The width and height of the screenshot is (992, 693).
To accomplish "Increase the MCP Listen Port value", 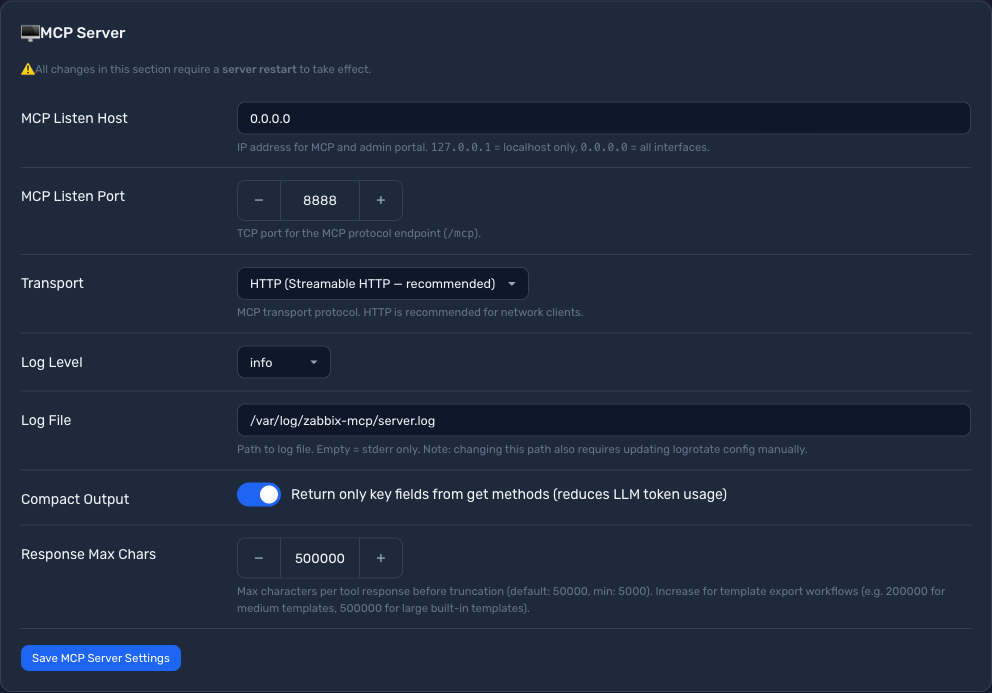I will tap(381, 201).
